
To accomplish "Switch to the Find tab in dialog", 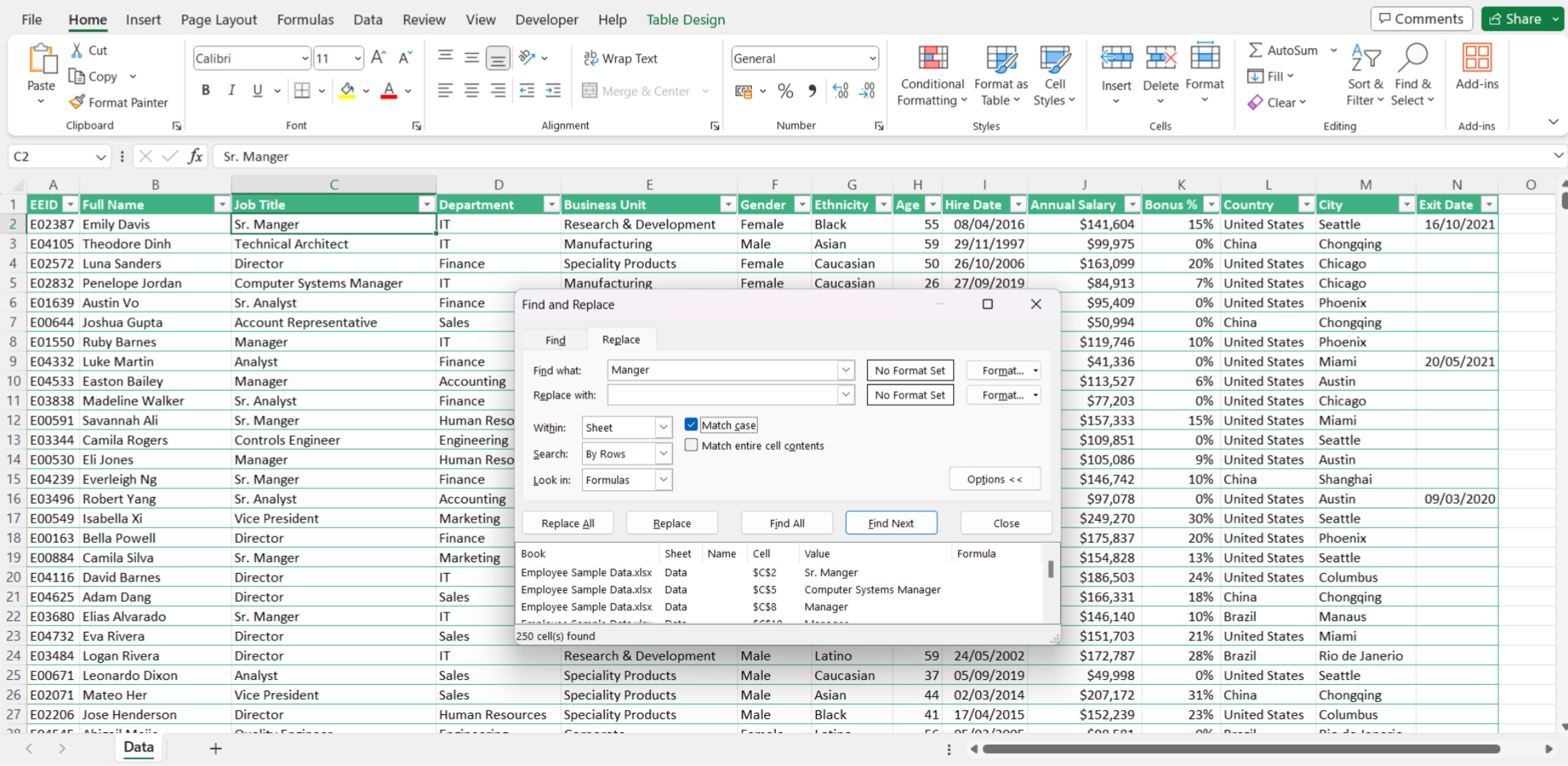I will tap(555, 340).
